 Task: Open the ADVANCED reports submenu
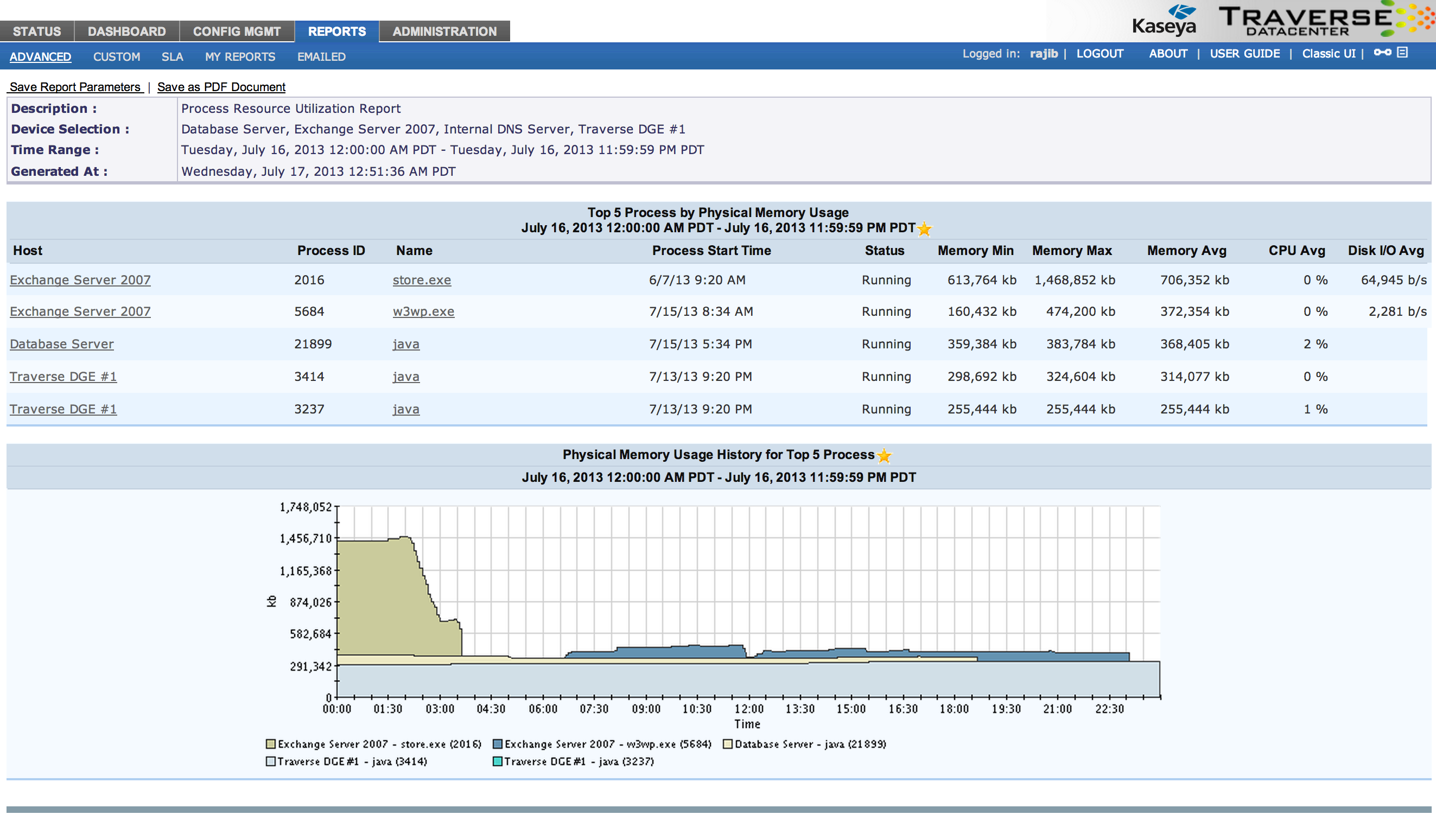(x=41, y=56)
